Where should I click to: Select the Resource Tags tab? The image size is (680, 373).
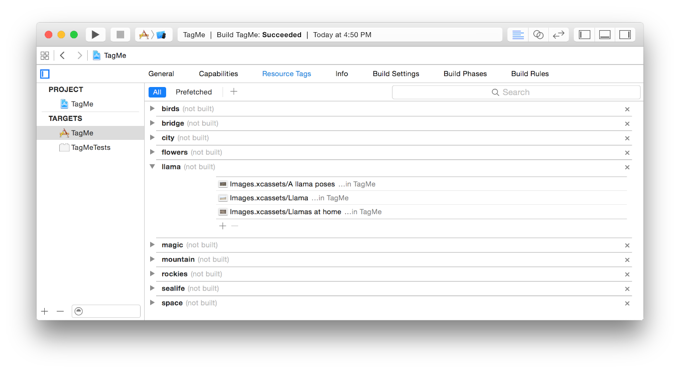287,74
